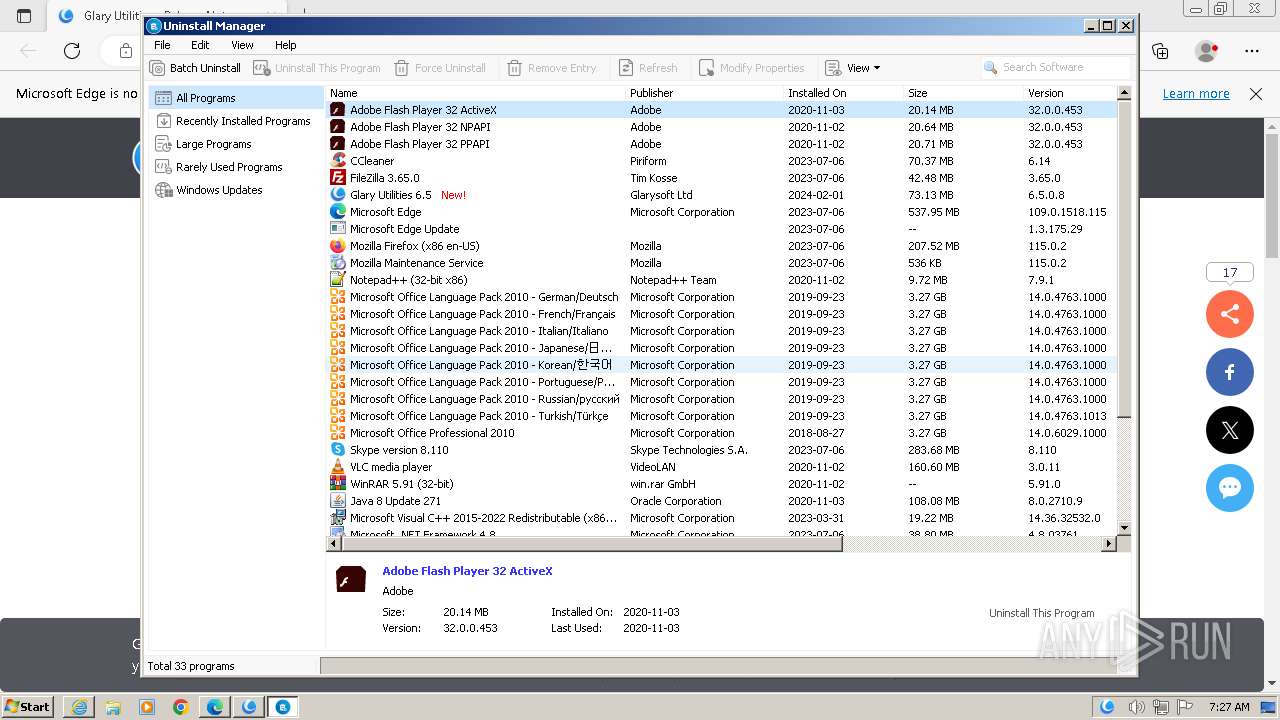Click the Refresh toolbar button
Image resolution: width=1280 pixels, height=720 pixels.
click(x=648, y=68)
